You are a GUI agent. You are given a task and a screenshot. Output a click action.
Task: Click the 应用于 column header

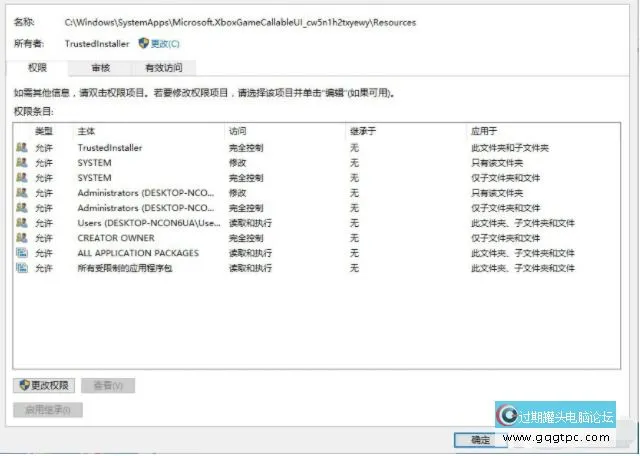click(x=484, y=131)
